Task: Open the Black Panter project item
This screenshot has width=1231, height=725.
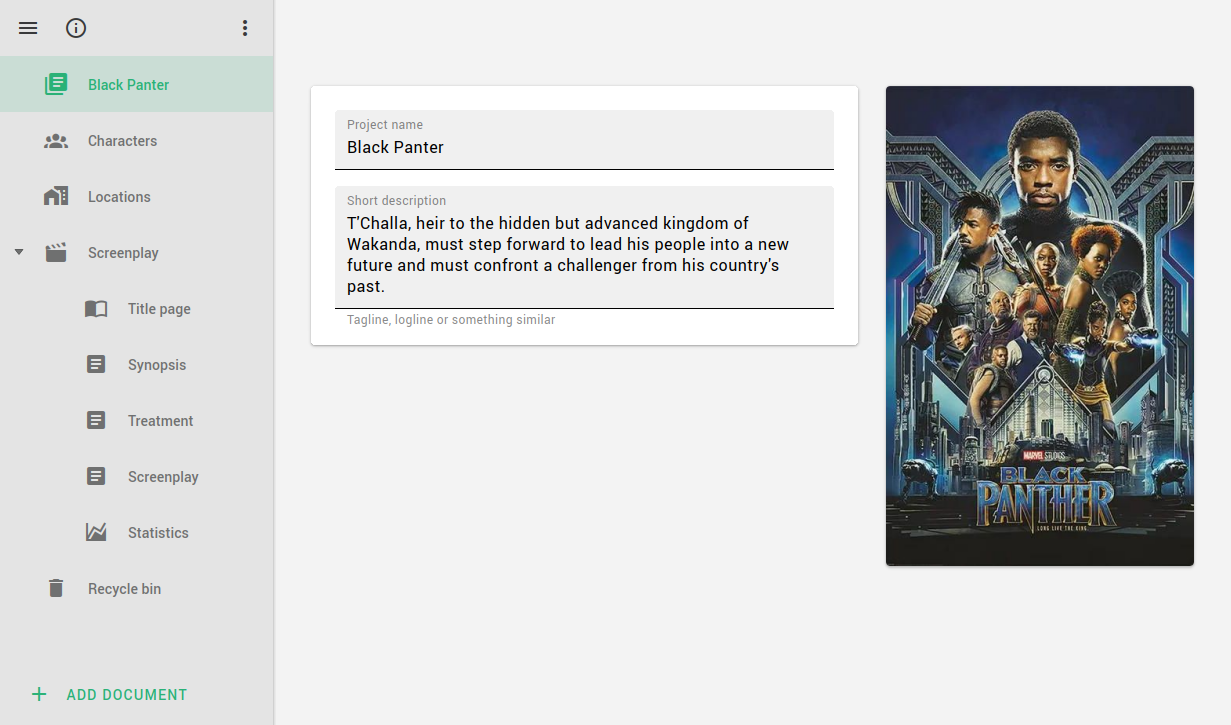Action: click(x=137, y=85)
